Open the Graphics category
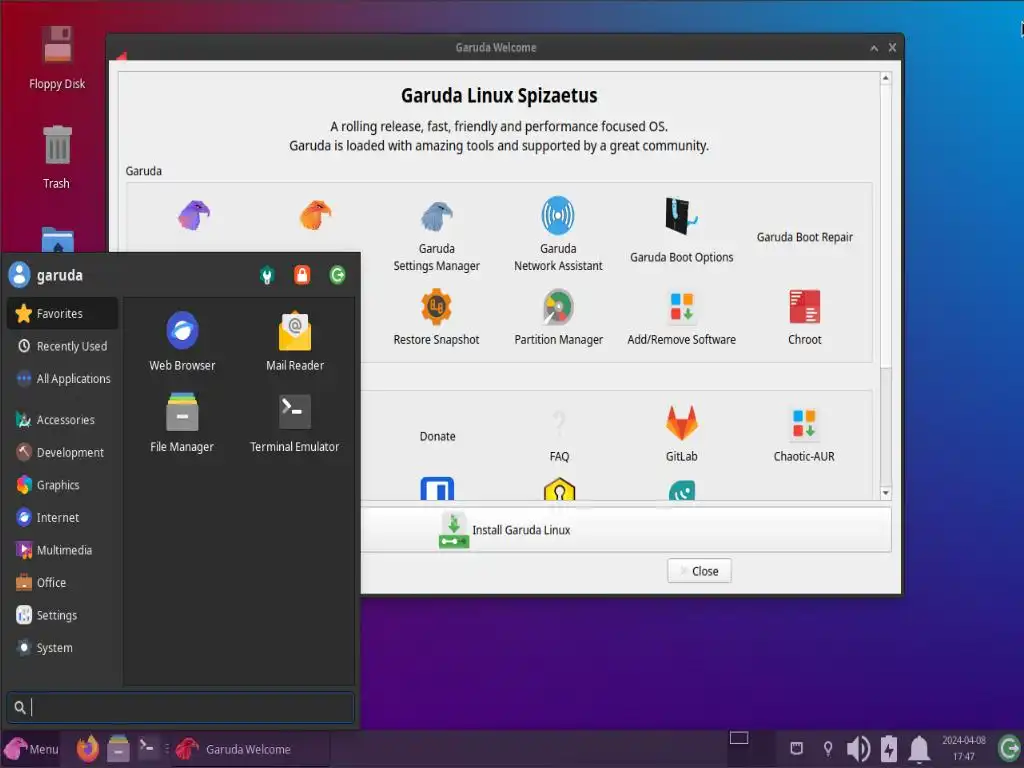1024x768 pixels. [x=63, y=485]
